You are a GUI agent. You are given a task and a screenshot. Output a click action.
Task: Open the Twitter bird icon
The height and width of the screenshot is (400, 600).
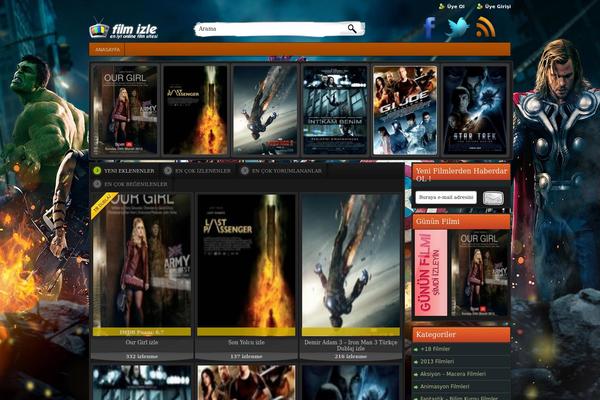click(457, 28)
